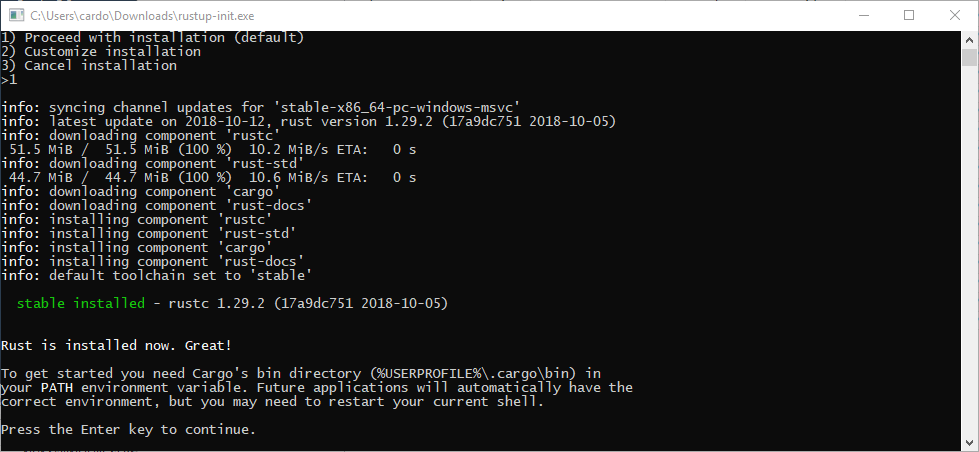Close the rustup-init.exe console window
Screen dimensions: 979x452
tap(955, 16)
